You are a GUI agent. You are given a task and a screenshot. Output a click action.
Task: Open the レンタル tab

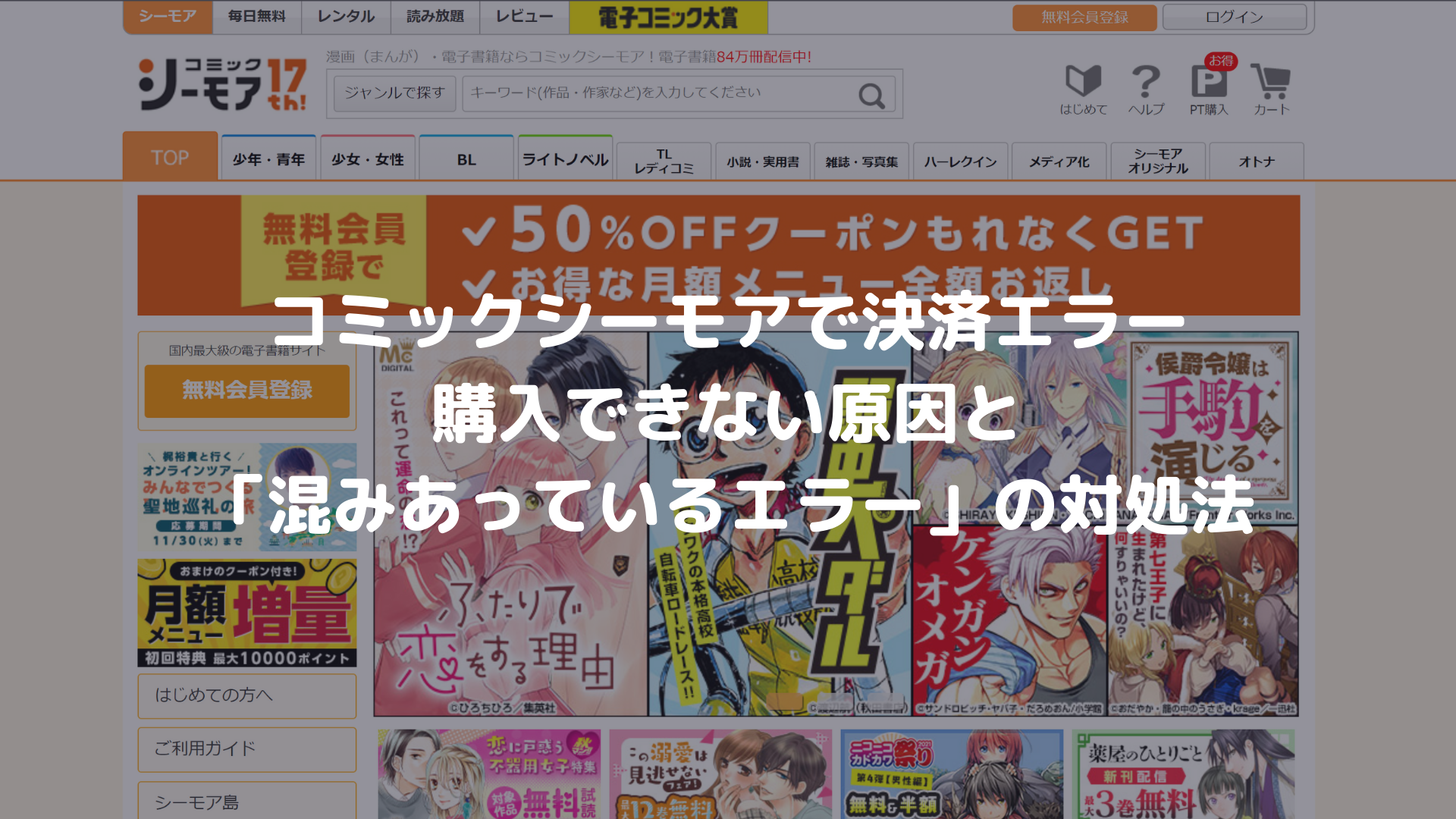346,17
